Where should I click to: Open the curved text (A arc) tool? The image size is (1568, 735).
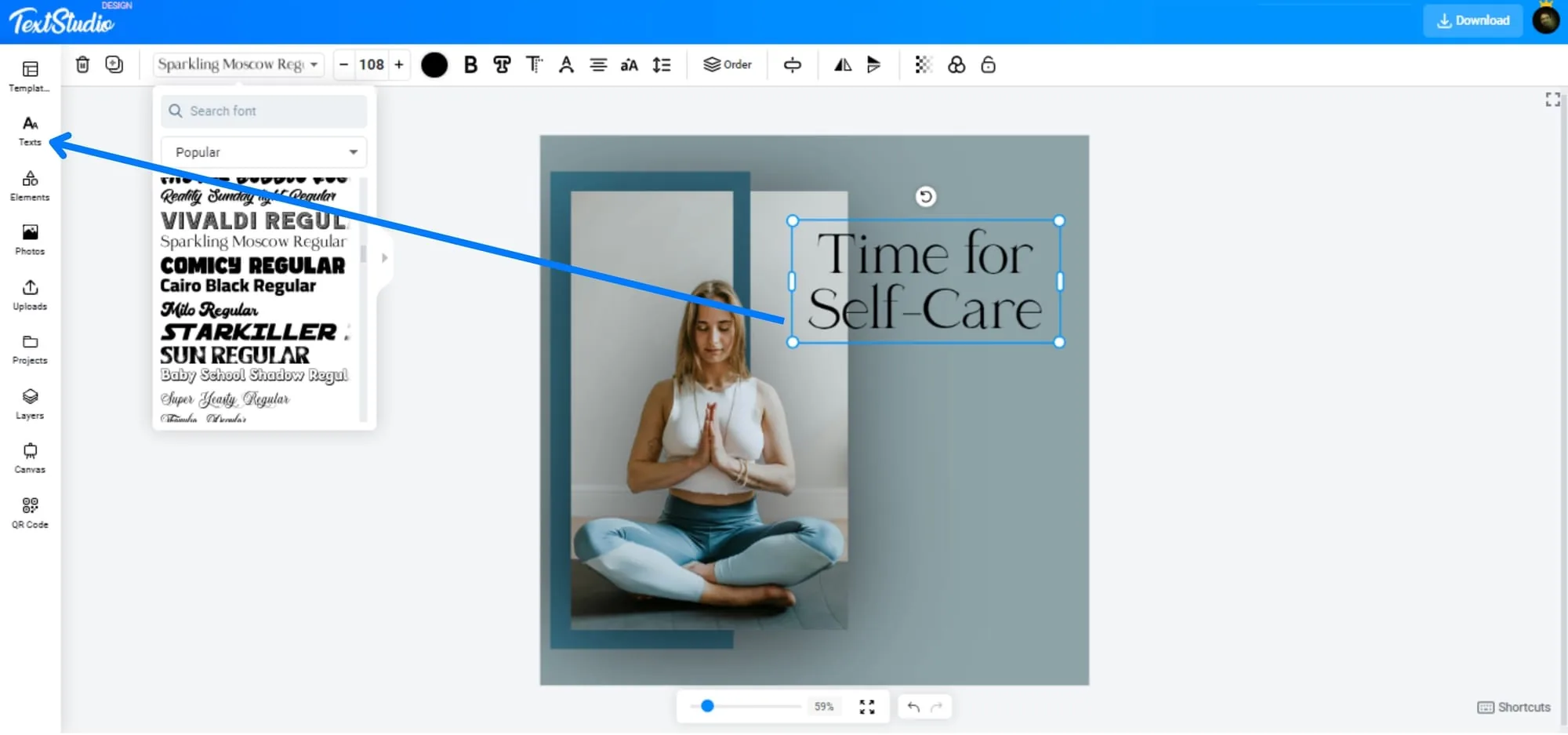pos(566,65)
